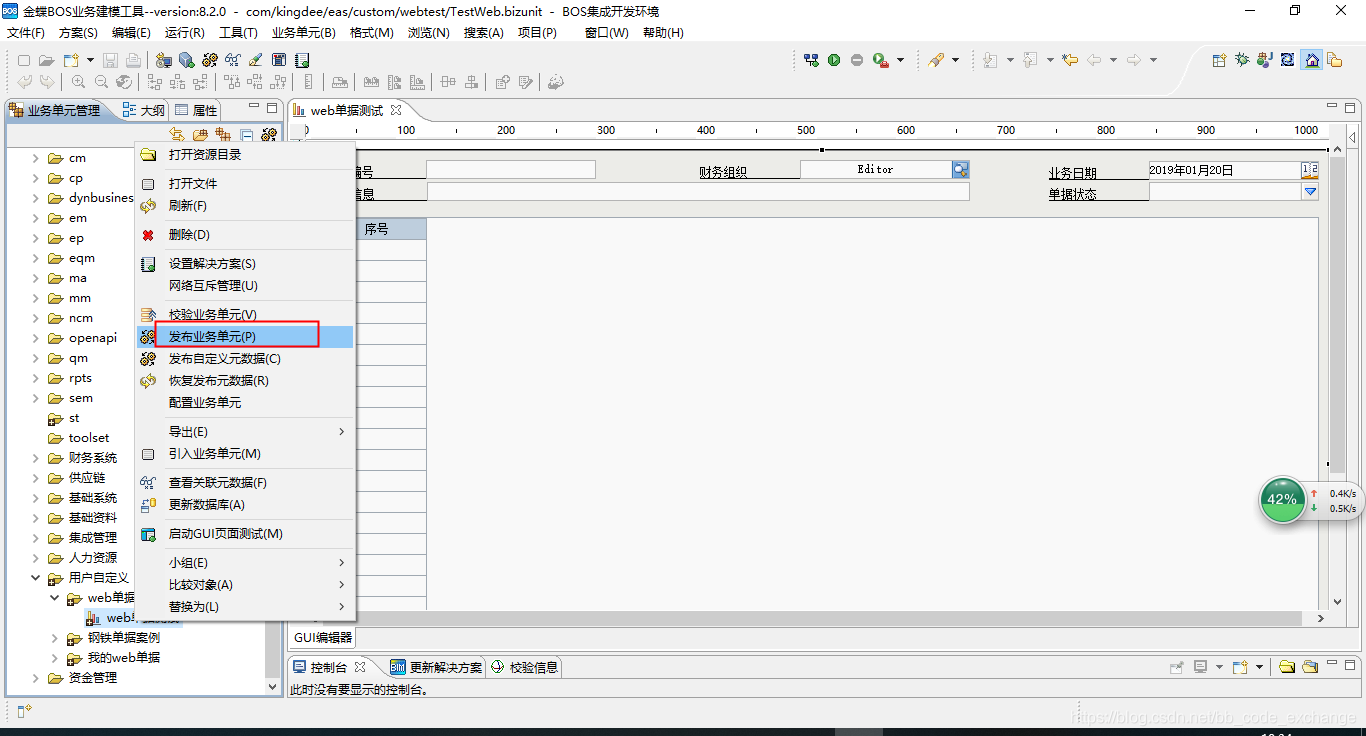Switch to the 更新解决方案 tab

click(x=436, y=667)
